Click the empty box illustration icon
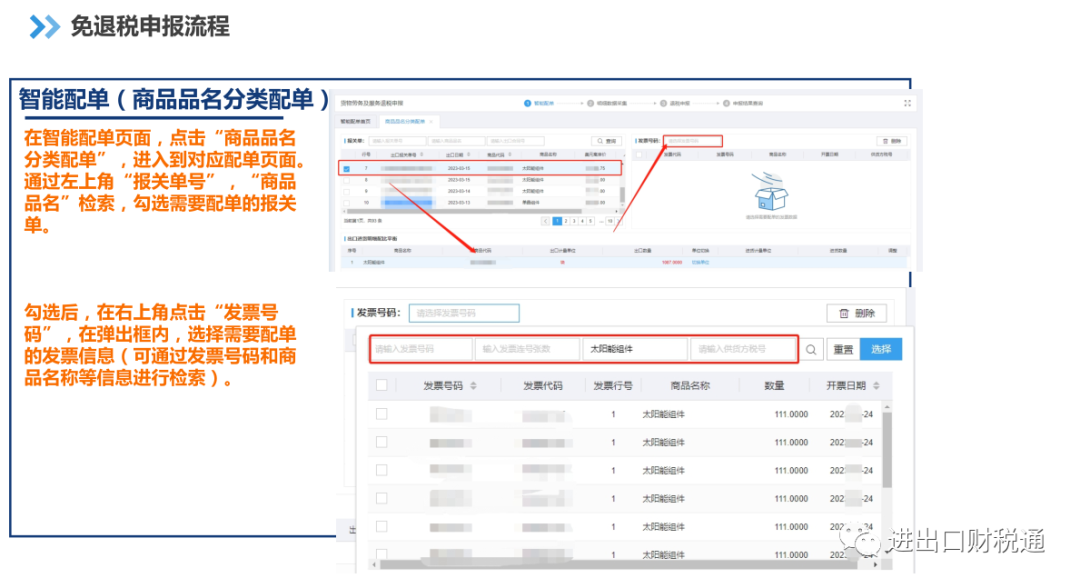The width and height of the screenshot is (1080, 588). point(771,192)
